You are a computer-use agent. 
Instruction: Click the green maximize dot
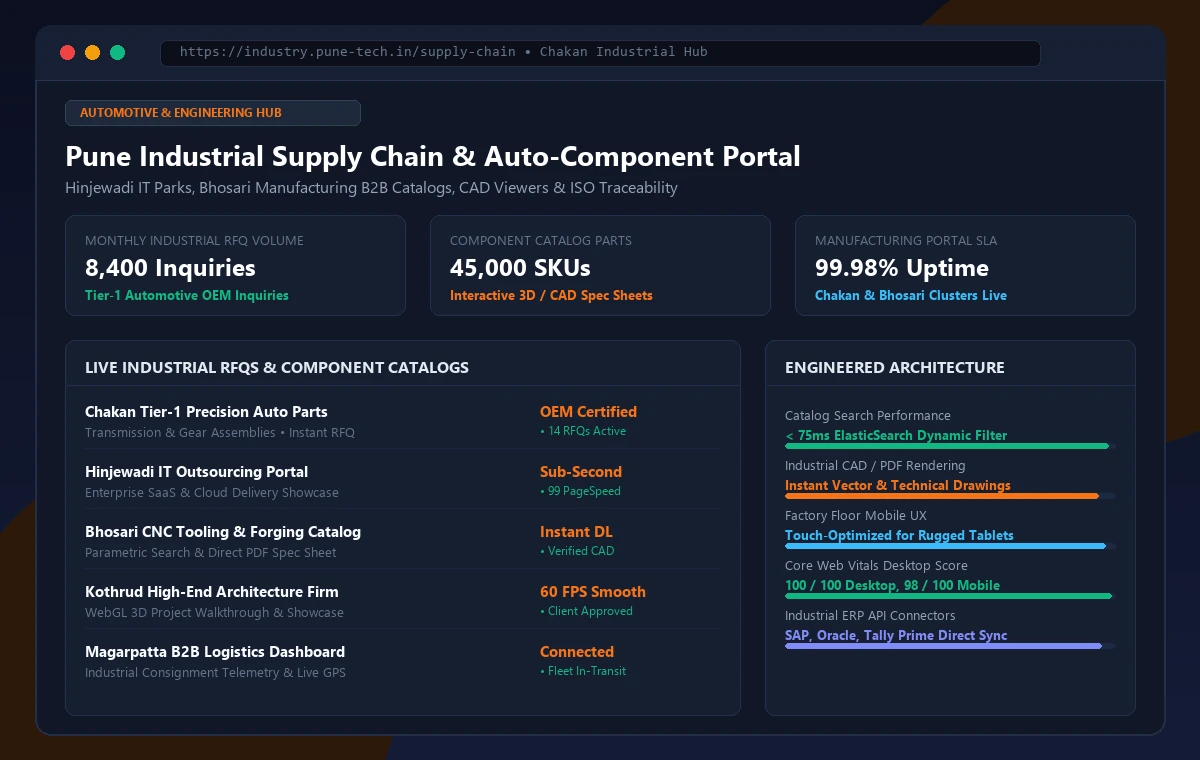point(118,53)
